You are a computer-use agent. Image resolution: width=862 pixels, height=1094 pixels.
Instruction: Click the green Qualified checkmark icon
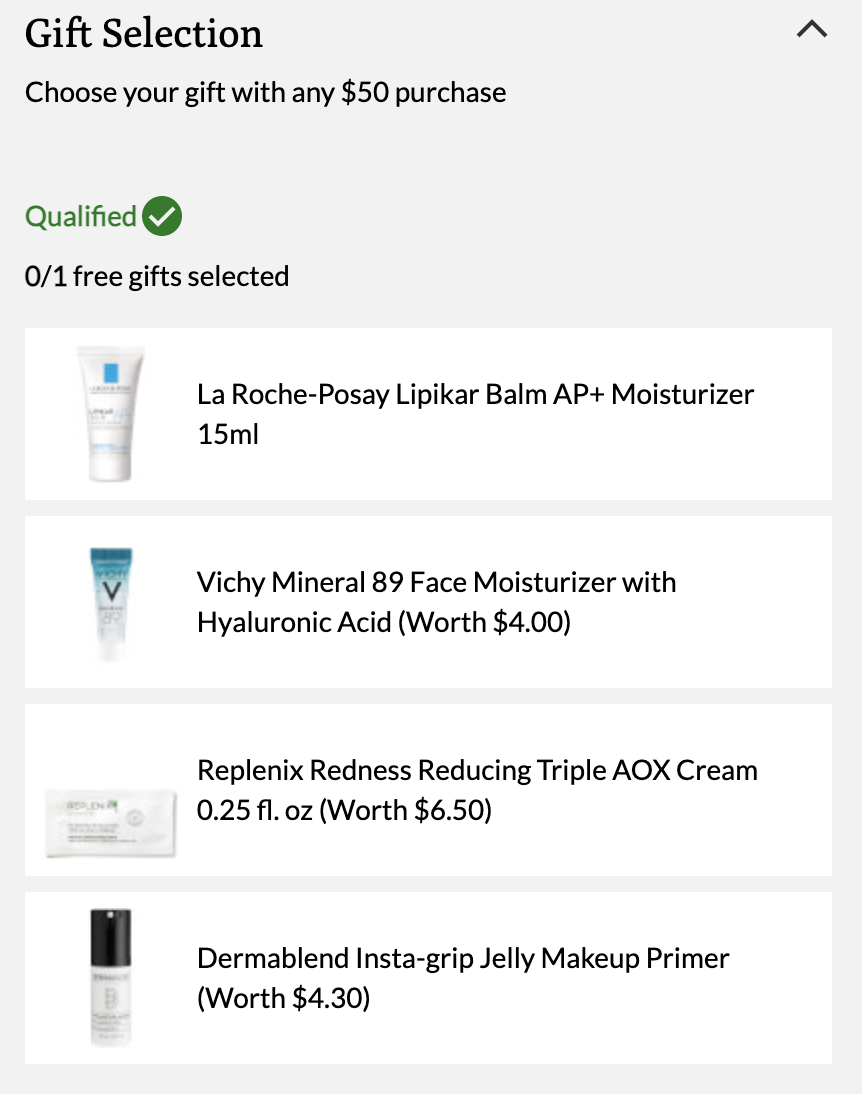162,216
